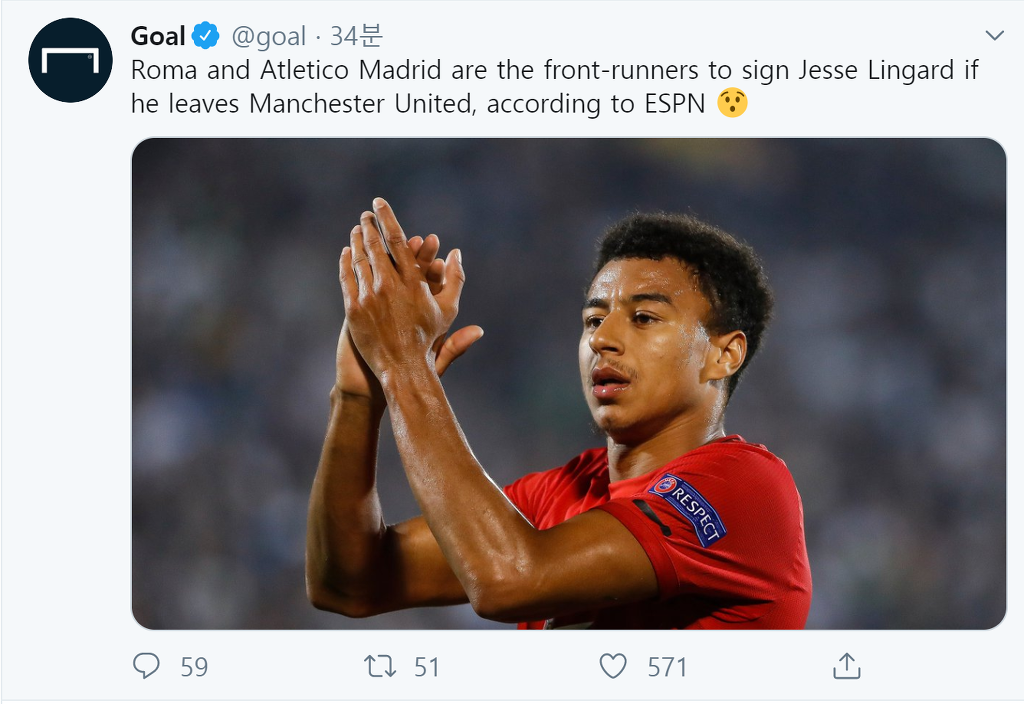This screenshot has height=704, width=1024.
Task: View the 59 replies count
Action: [194, 667]
